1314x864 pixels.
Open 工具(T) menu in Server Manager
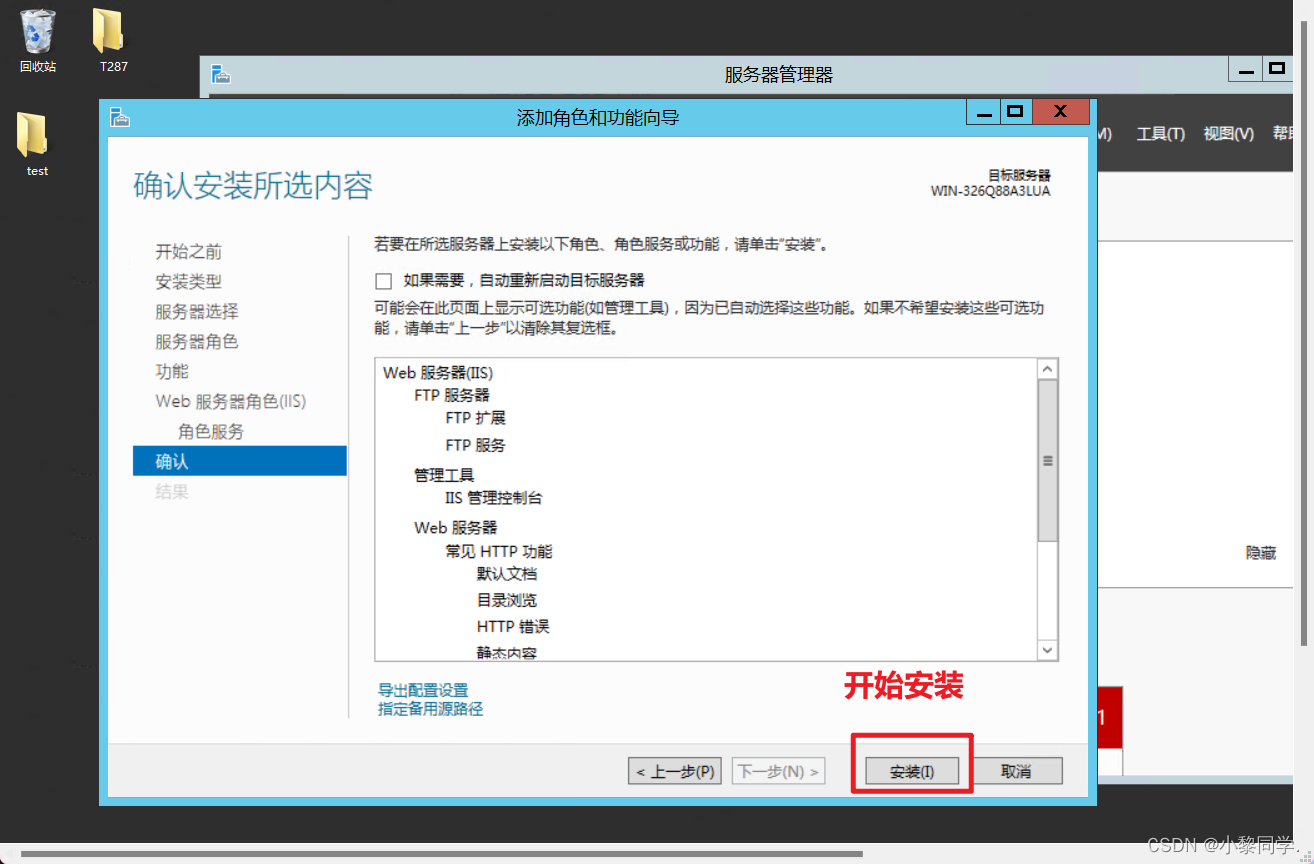[1160, 134]
